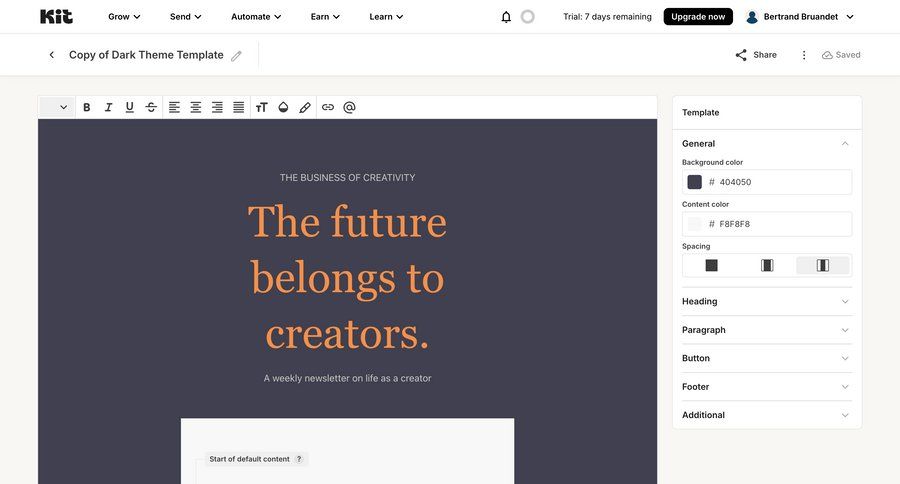
Task: Toggle underline formatting
Action: 130,107
